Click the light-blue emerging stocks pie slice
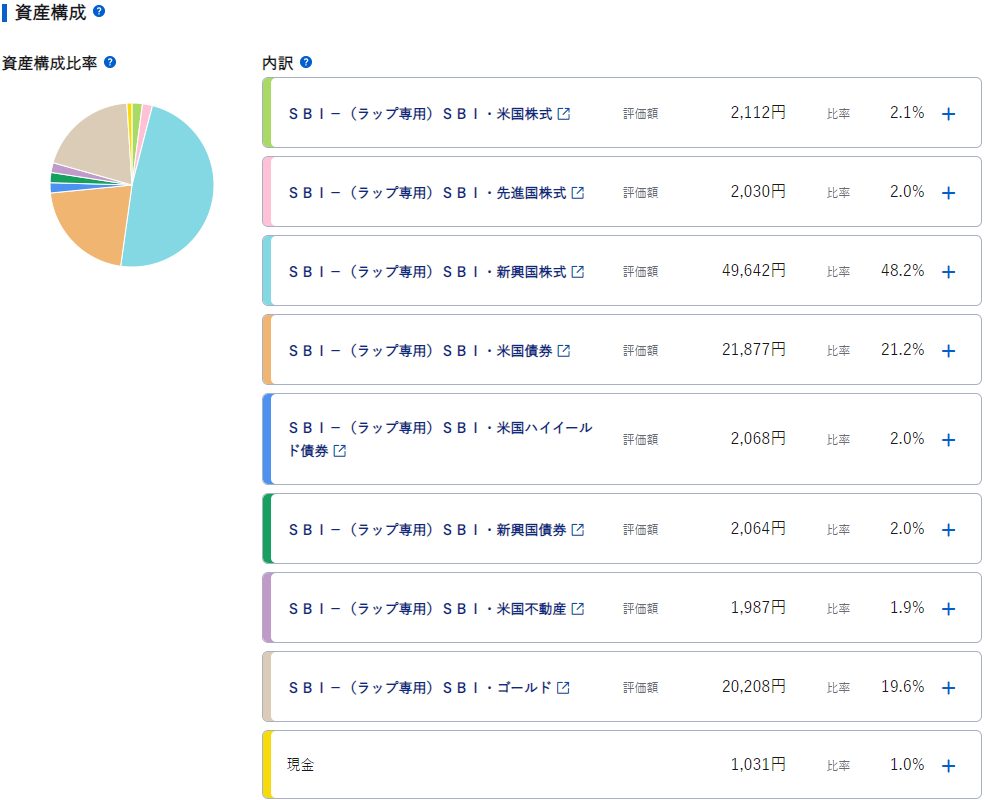The height and width of the screenshot is (800, 985). [176, 188]
